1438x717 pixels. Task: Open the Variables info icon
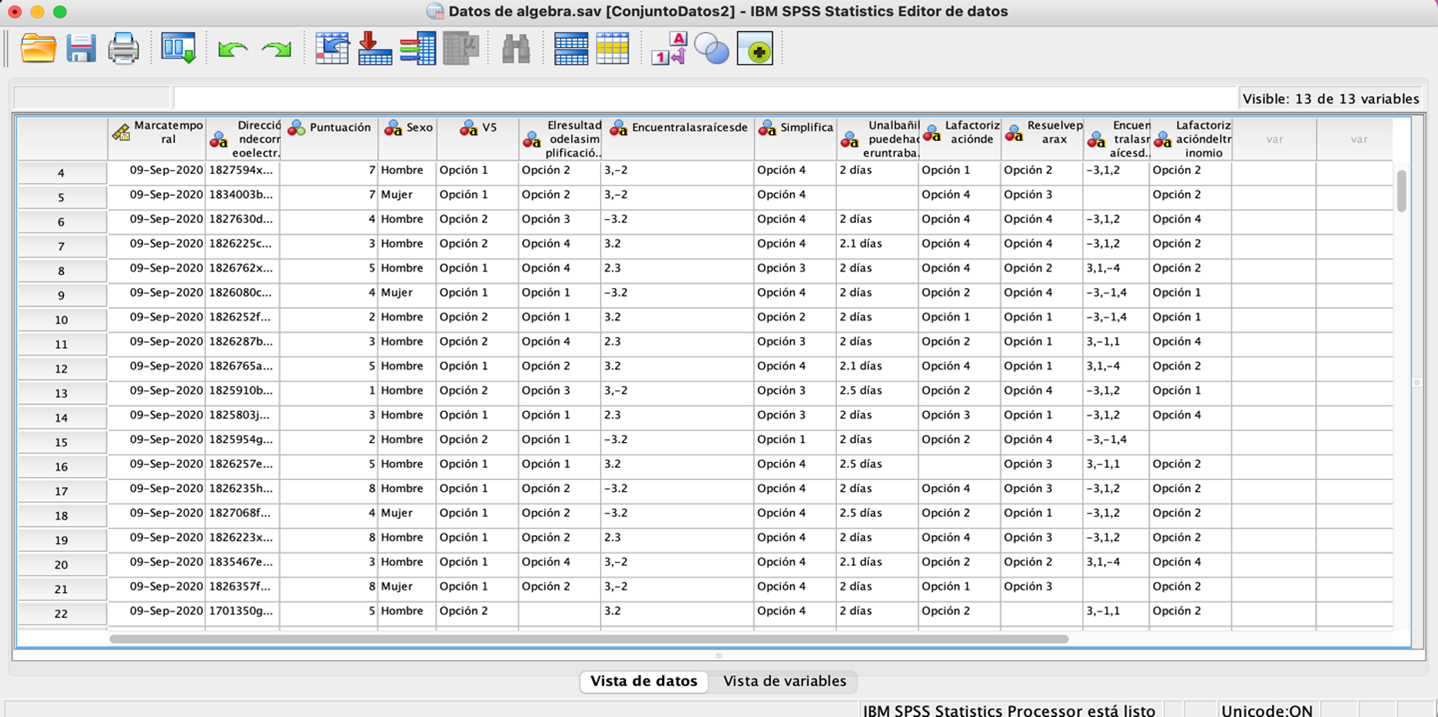click(x=417, y=48)
